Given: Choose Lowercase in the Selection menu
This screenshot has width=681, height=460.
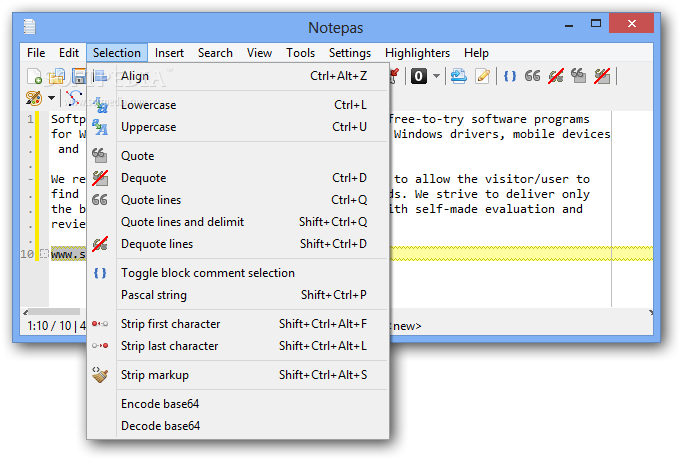Looking at the screenshot, I should click(238, 105).
